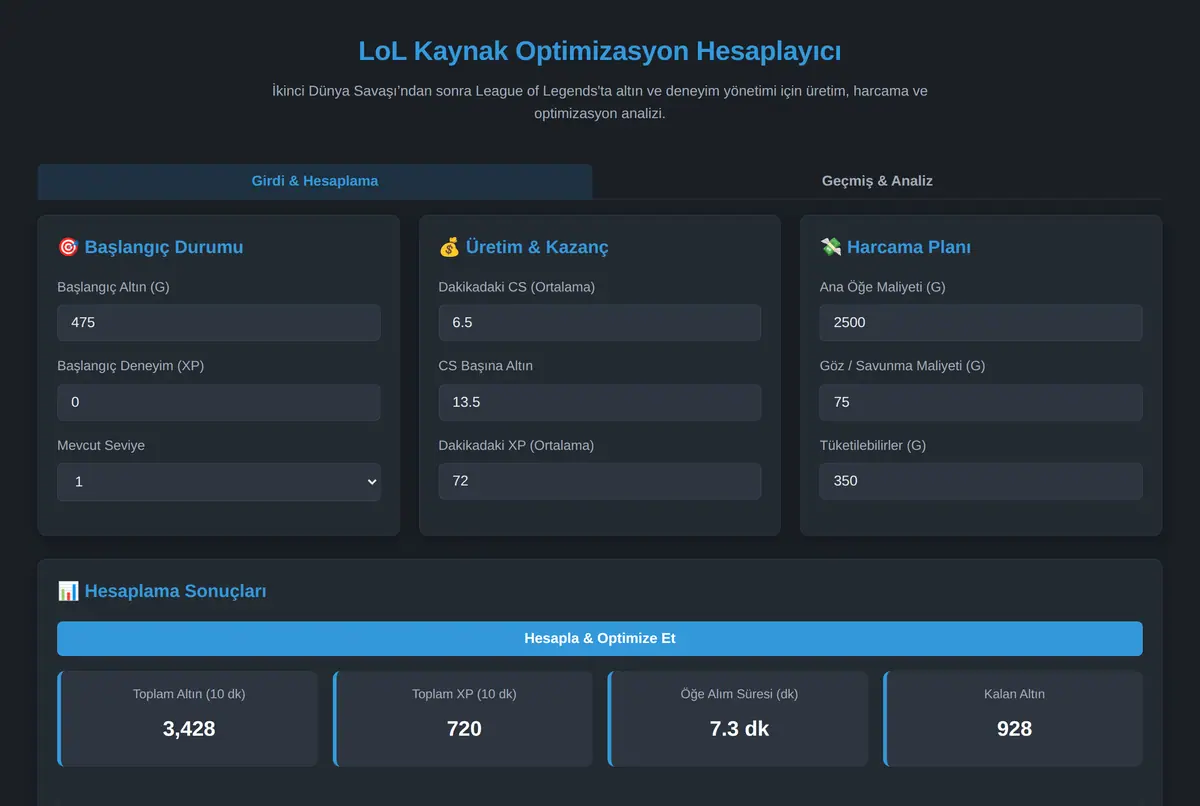Click the flying money icon beside Harcama Planı

point(830,247)
